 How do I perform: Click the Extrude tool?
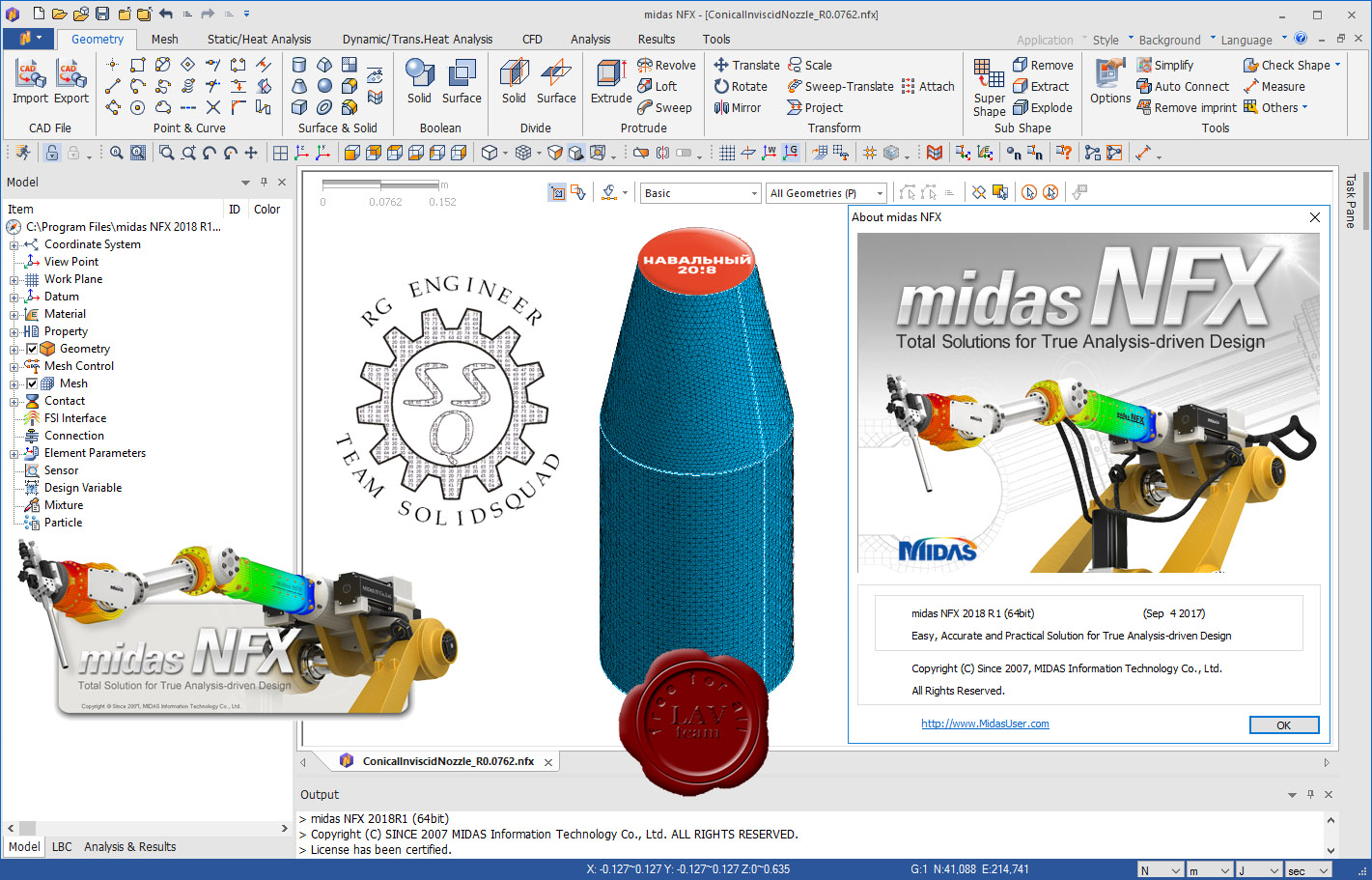(611, 82)
